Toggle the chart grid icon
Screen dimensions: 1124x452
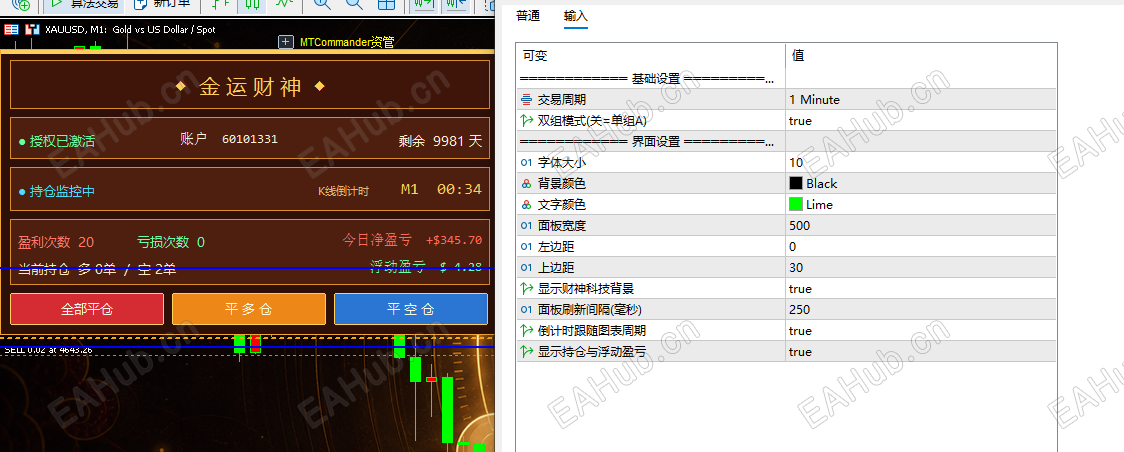click(386, 4)
